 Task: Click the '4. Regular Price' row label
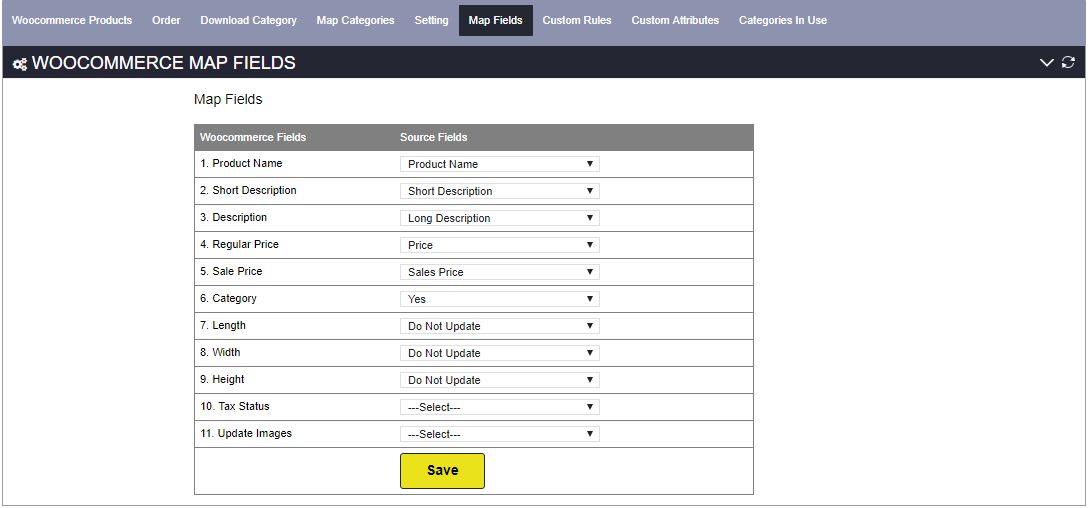pyautogui.click(x=239, y=244)
